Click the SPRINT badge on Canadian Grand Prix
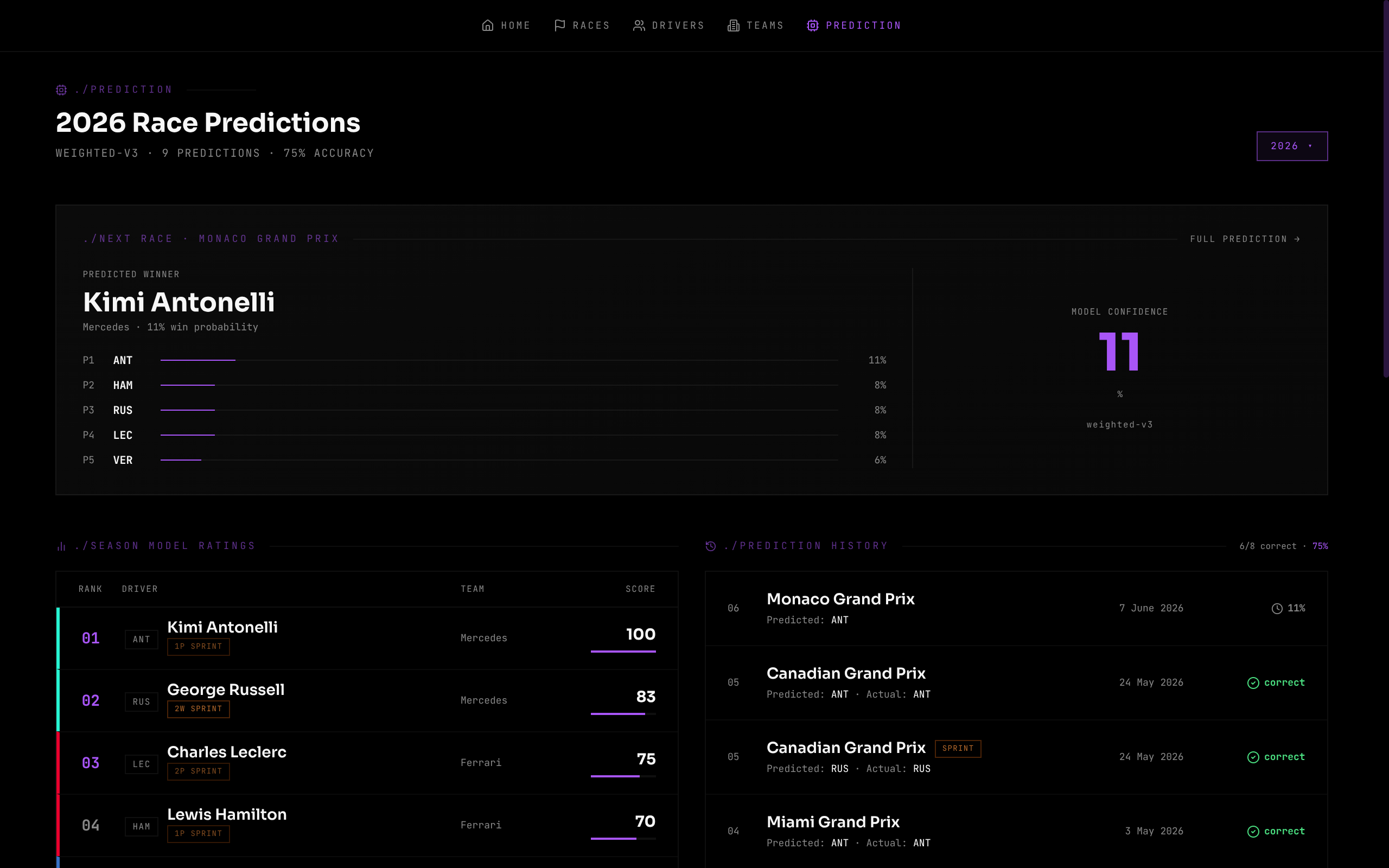Image resolution: width=1389 pixels, height=868 pixels. [957, 748]
